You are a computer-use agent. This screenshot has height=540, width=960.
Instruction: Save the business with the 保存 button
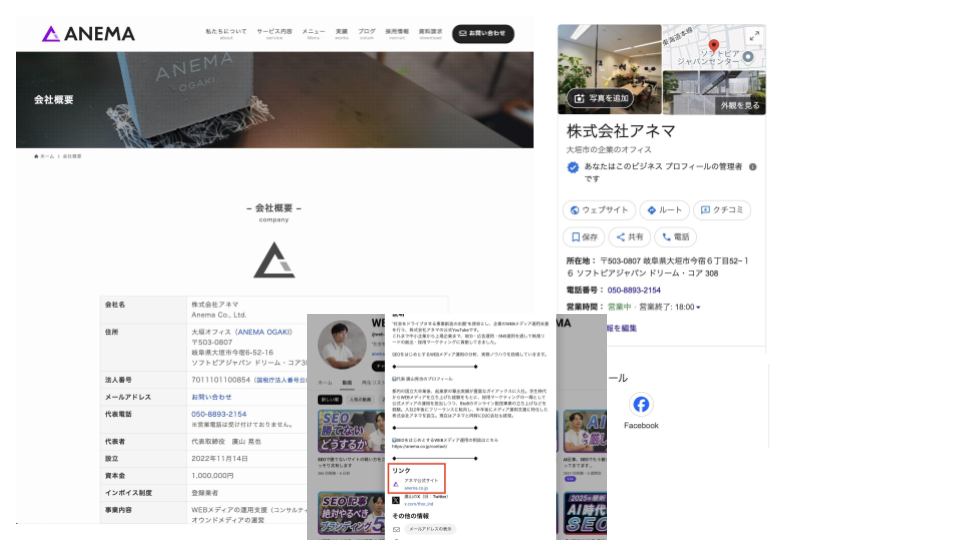(x=583, y=237)
